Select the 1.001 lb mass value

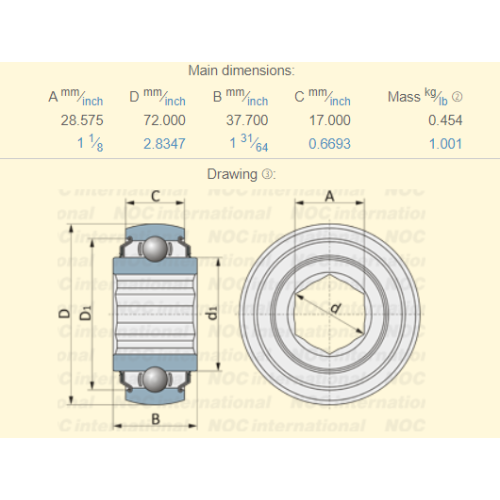point(446,144)
